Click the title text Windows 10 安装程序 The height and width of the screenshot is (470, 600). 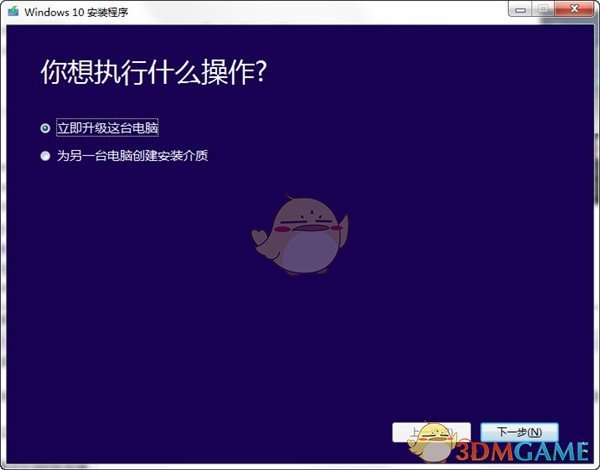[x=76, y=12]
